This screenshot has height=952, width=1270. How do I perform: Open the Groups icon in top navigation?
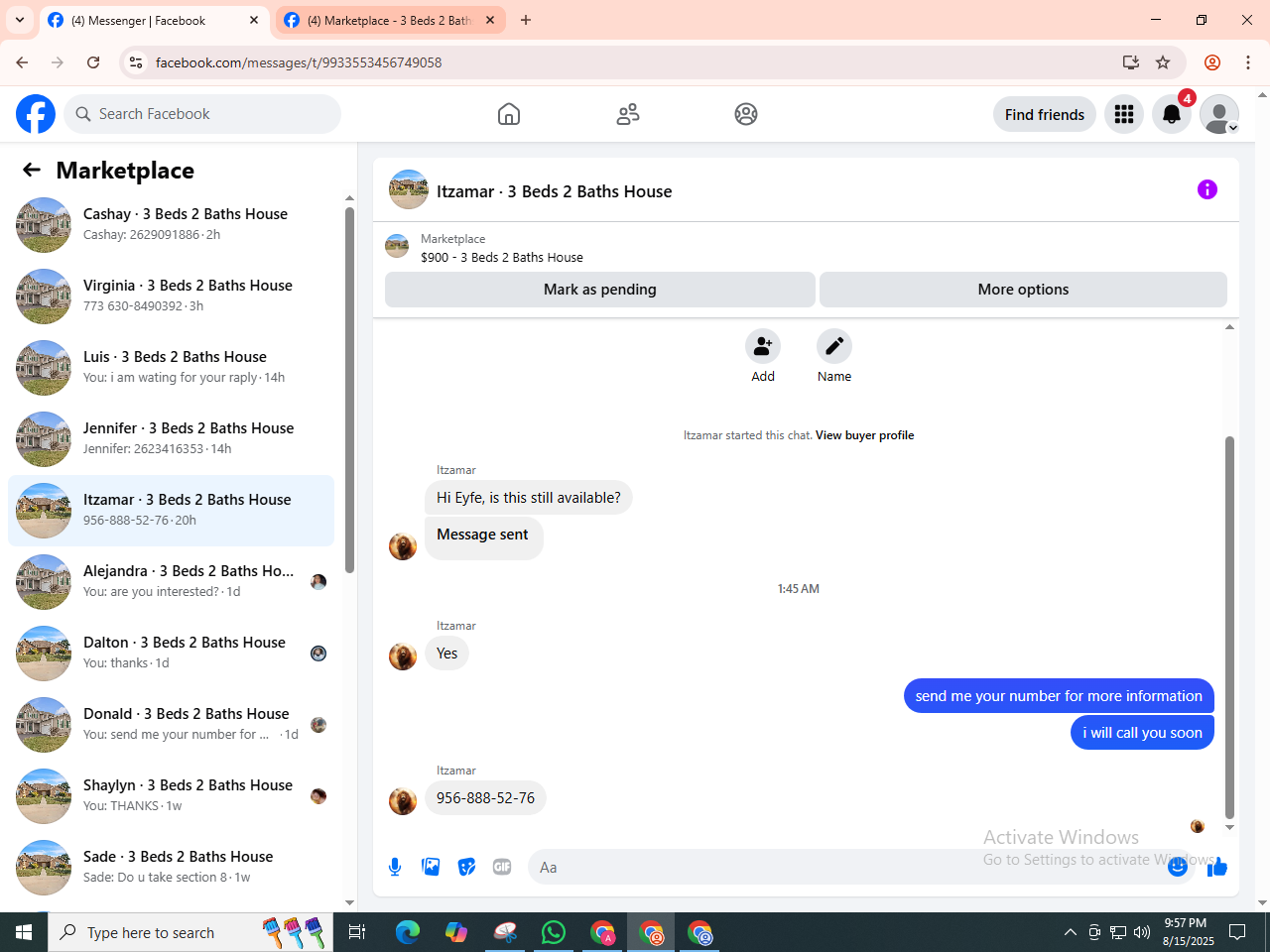click(x=746, y=114)
